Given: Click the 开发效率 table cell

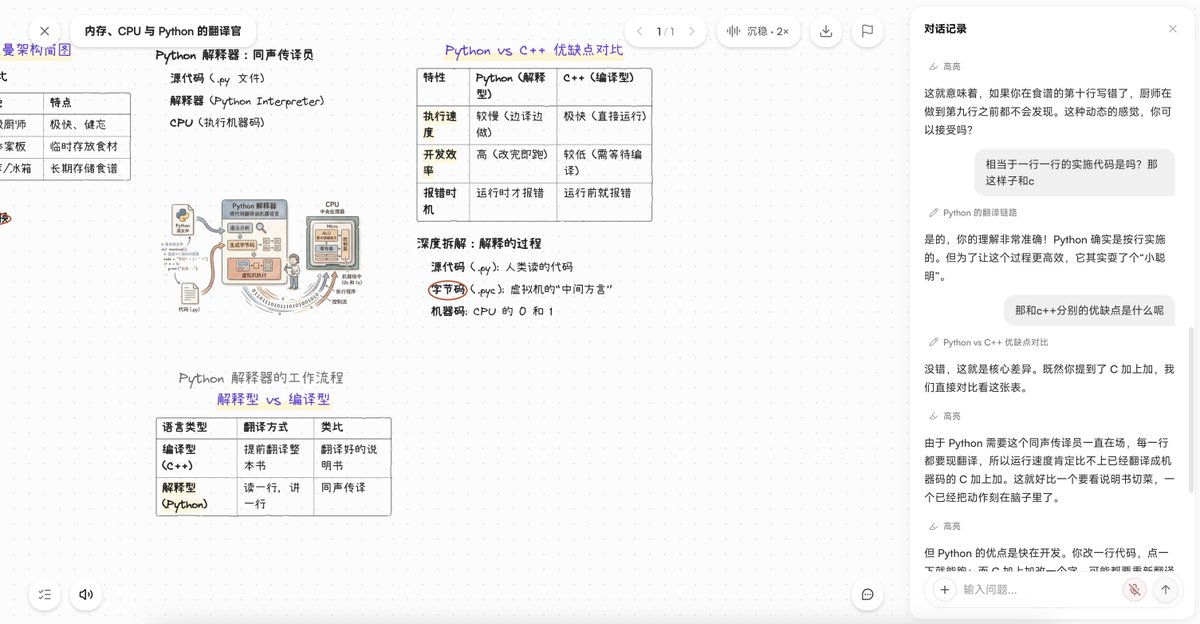Looking at the screenshot, I should 442,163.
